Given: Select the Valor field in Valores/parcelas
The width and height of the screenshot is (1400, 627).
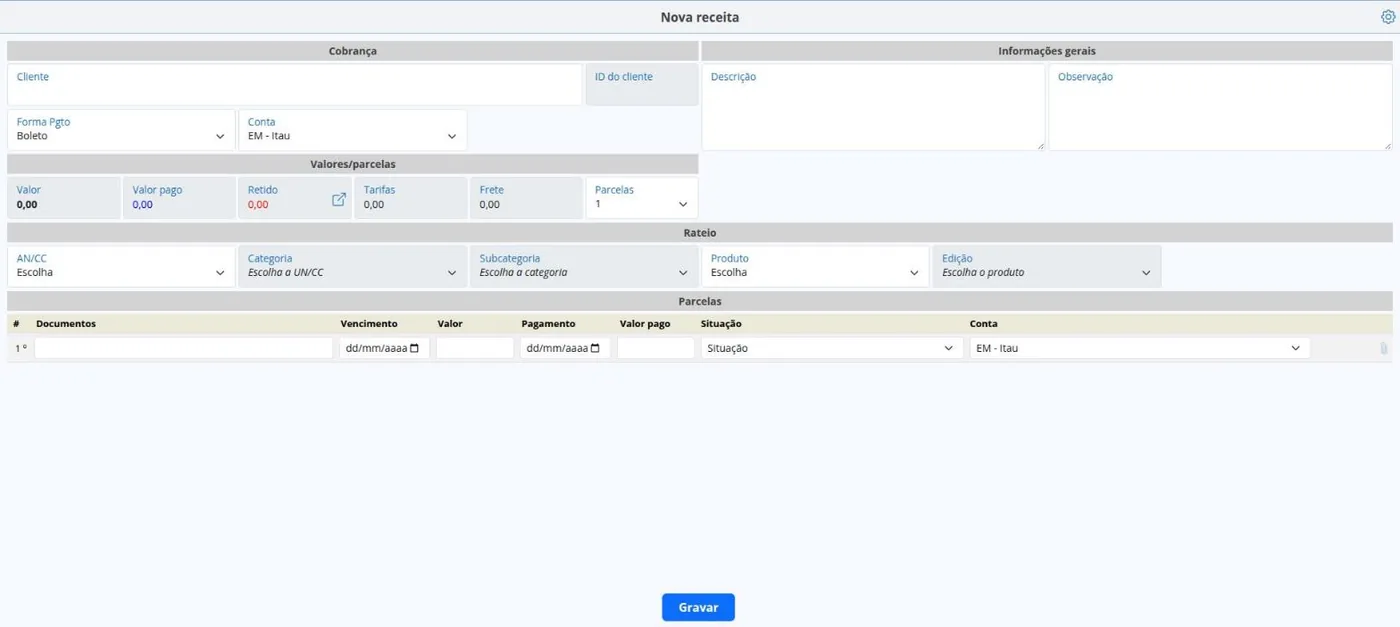Looking at the screenshot, I should coord(63,198).
